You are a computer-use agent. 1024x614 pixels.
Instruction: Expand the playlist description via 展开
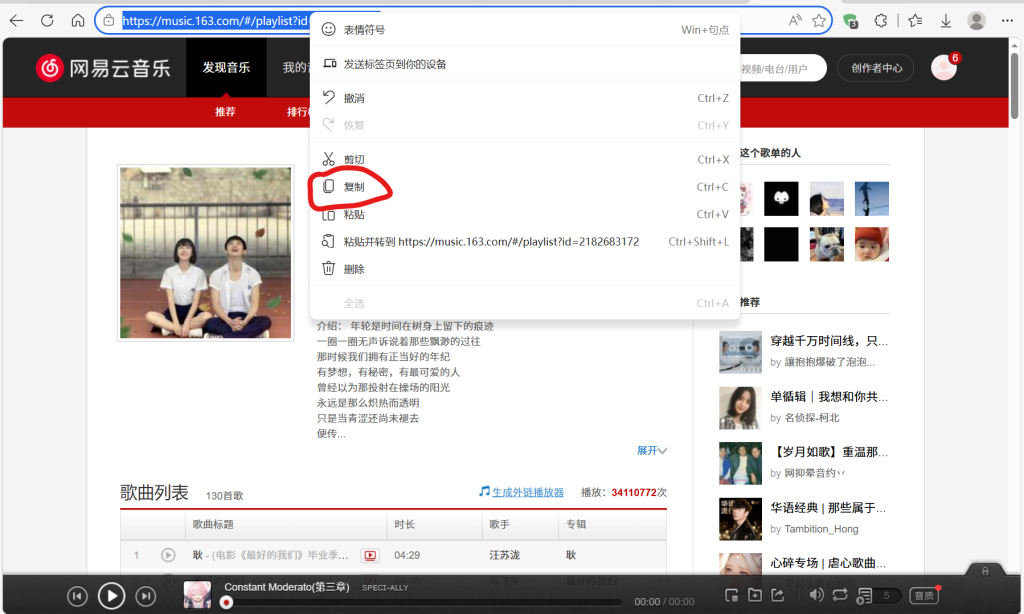pos(650,450)
